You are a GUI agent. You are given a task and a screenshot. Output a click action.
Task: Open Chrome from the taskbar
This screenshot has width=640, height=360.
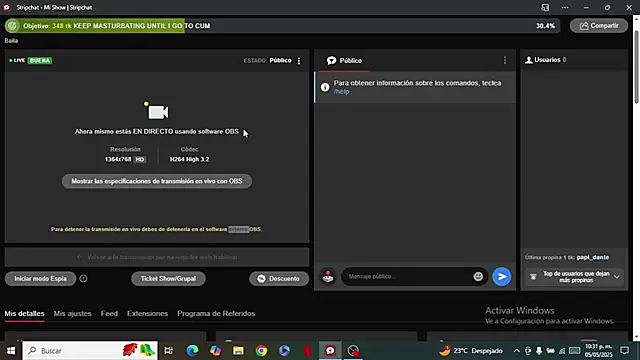tap(261, 351)
